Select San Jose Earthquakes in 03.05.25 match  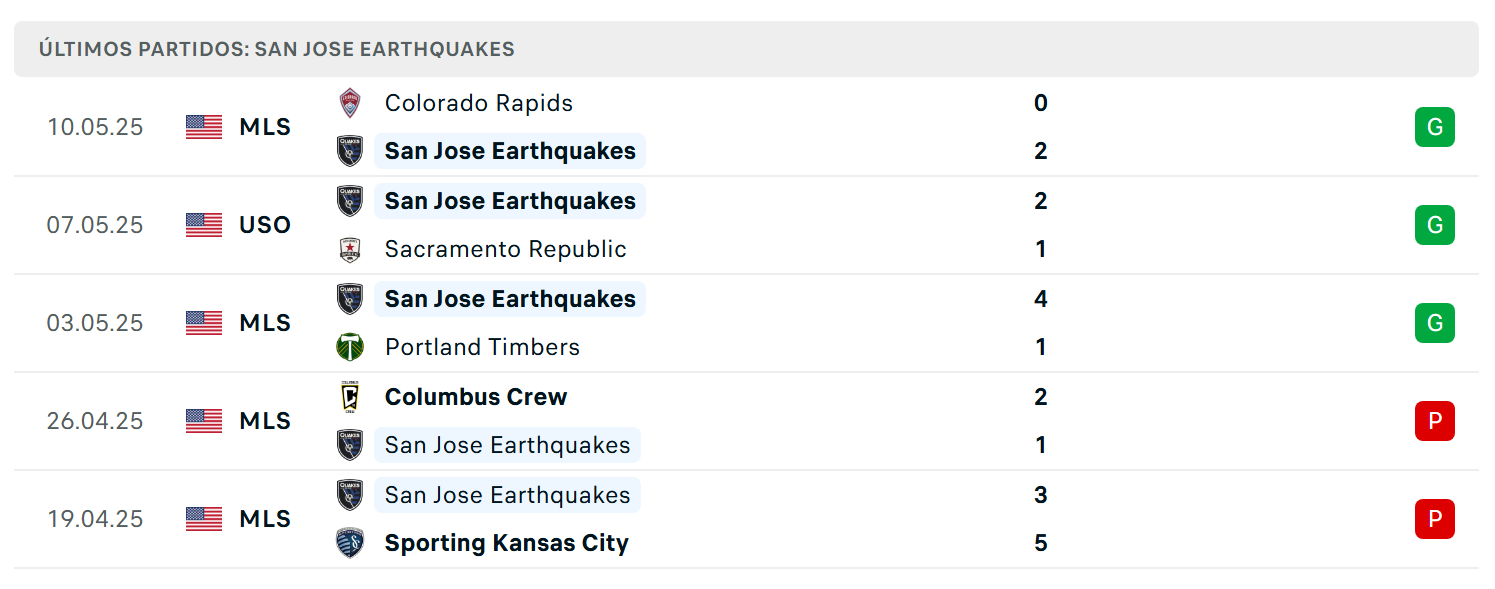click(510, 299)
